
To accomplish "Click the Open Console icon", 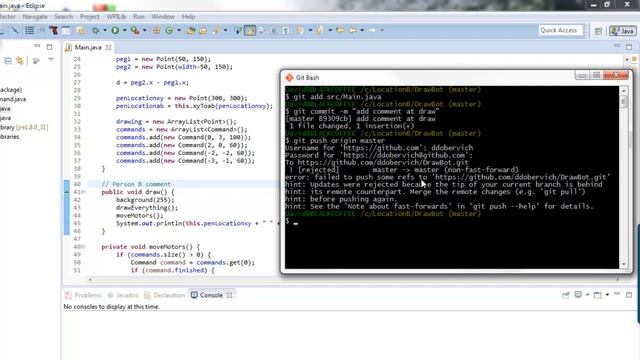I will (x=598, y=295).
